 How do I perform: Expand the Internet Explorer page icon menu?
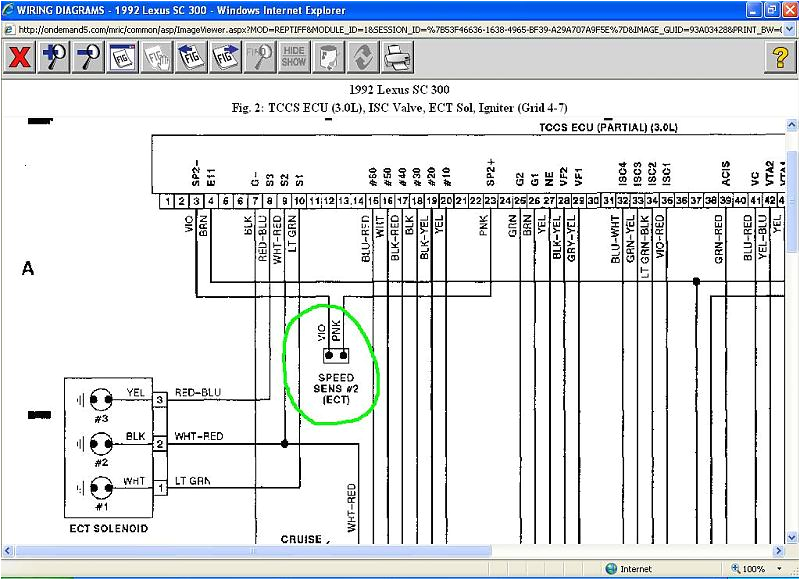8,30
